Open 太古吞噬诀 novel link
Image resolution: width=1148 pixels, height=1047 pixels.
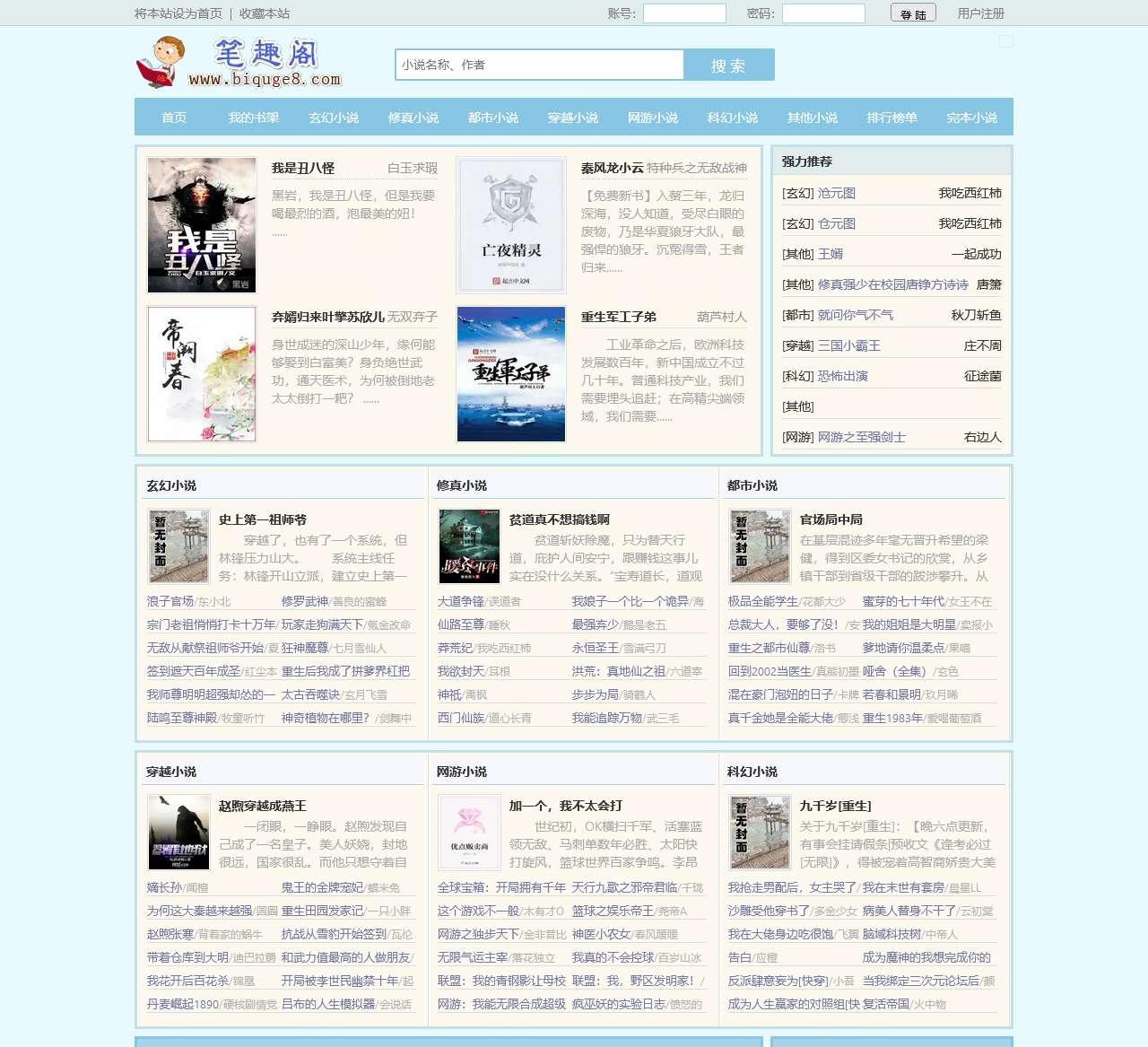coord(310,694)
